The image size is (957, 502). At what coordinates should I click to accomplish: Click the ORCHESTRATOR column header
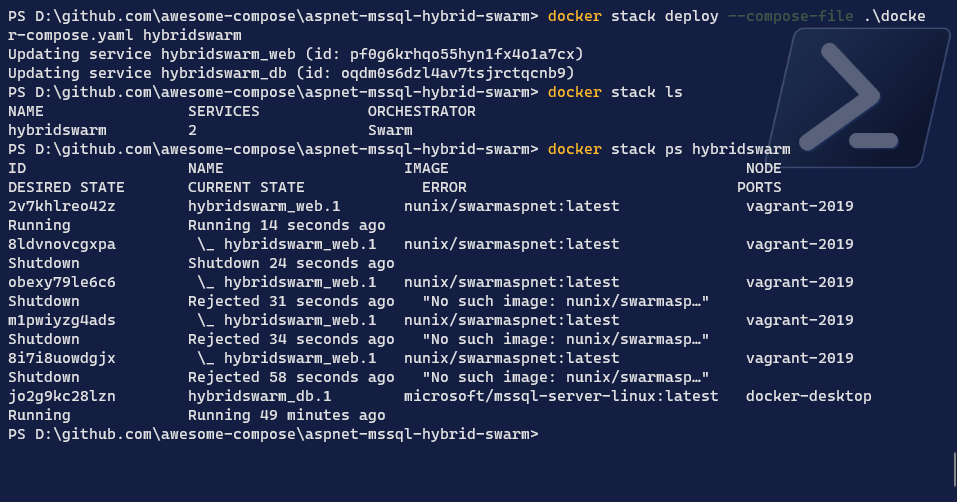(x=421, y=111)
